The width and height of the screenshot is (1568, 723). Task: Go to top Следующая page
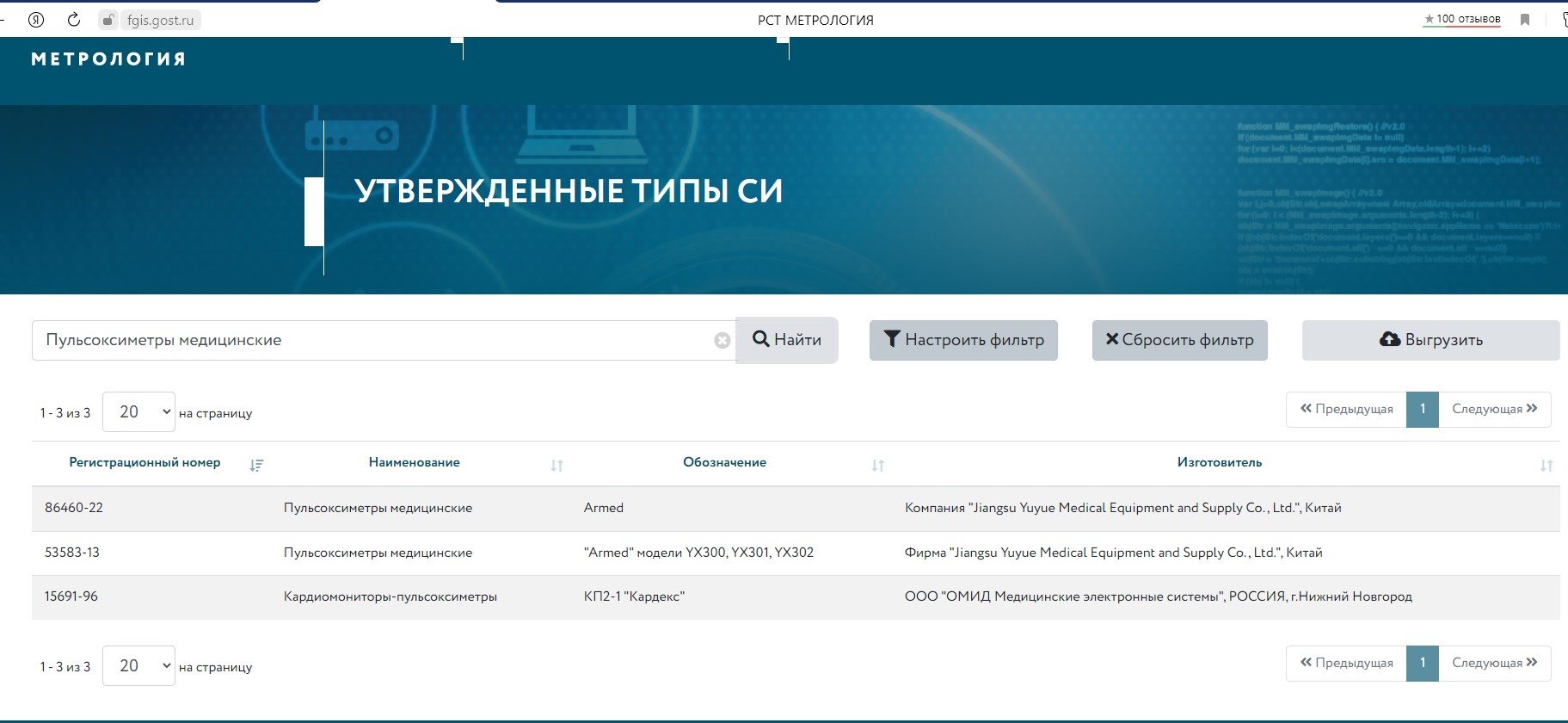[1494, 409]
